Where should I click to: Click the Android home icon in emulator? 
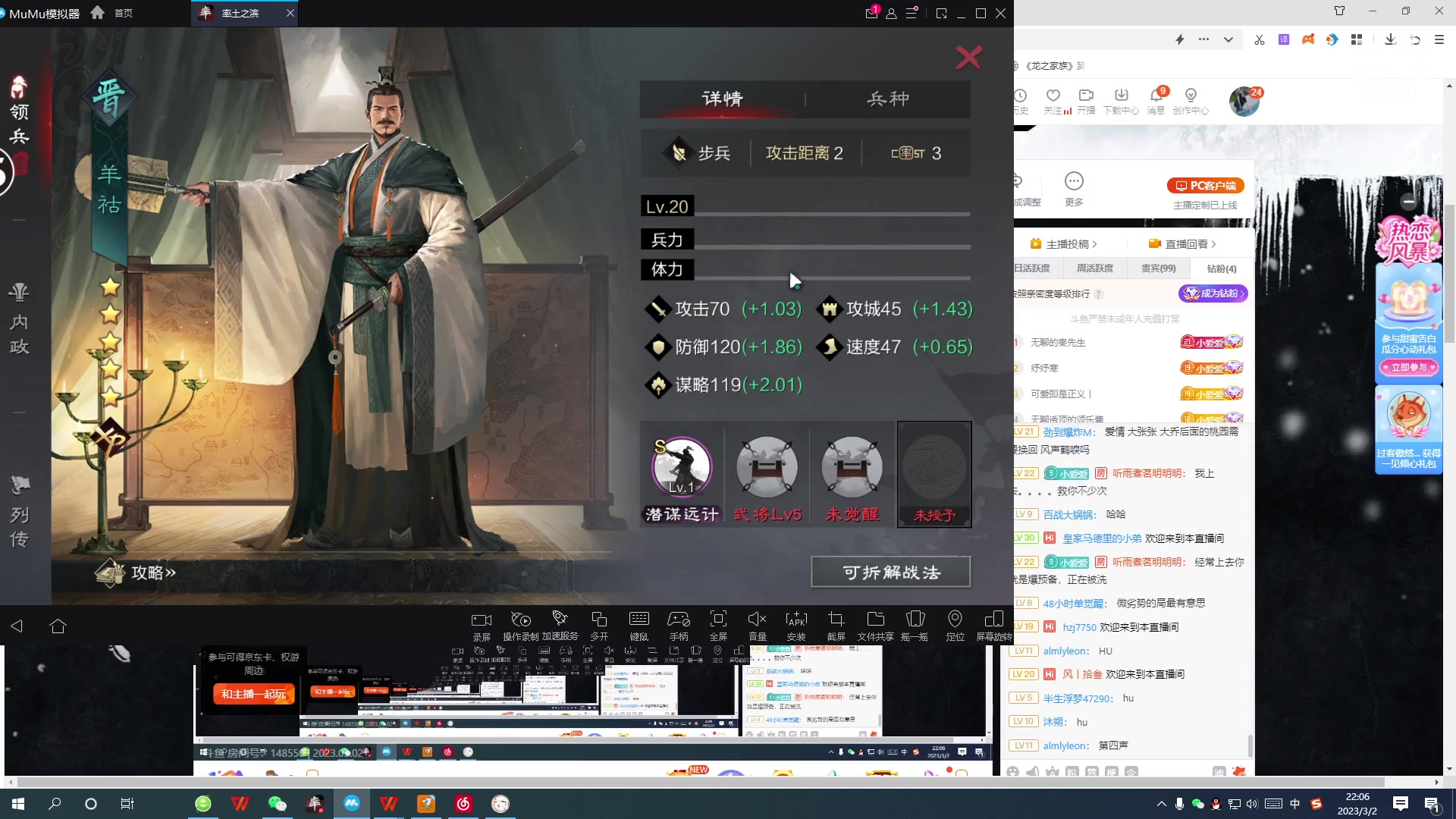tap(58, 626)
